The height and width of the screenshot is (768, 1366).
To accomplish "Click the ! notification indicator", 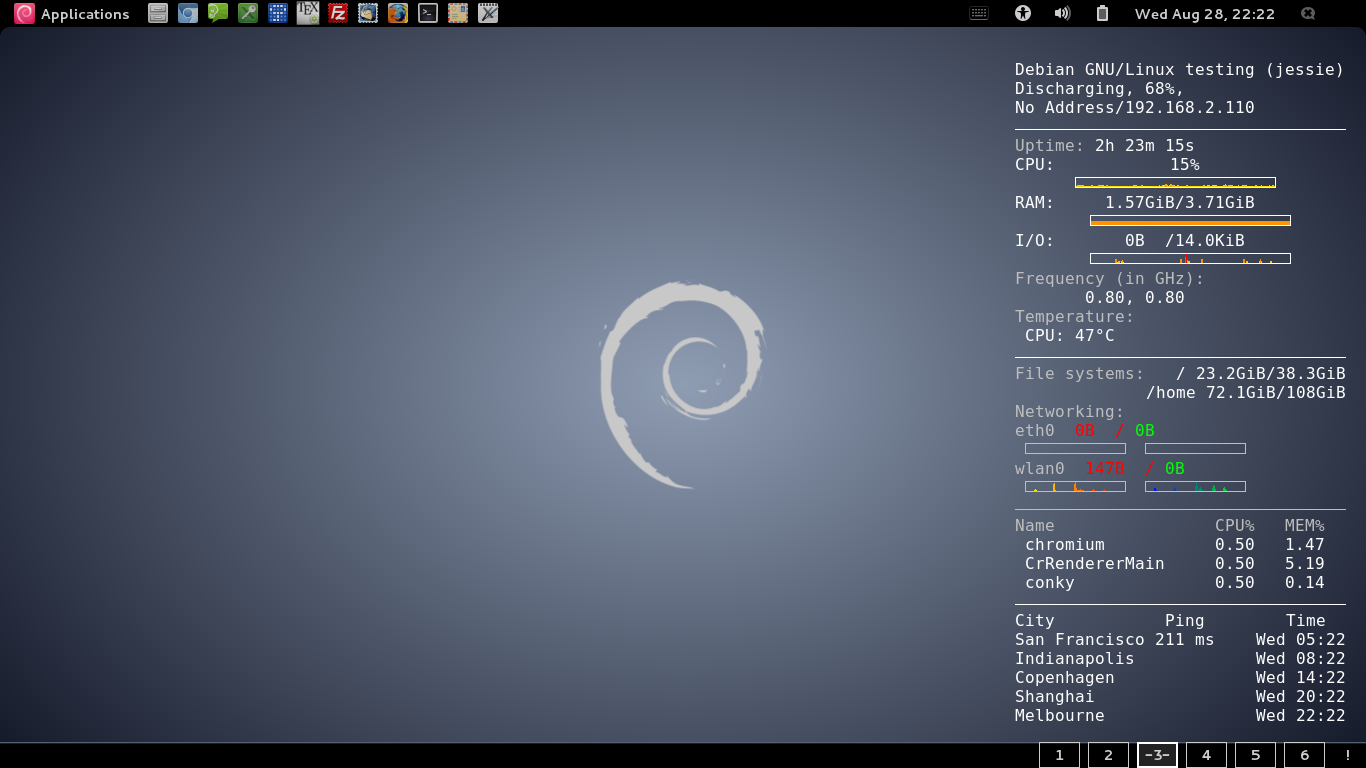I will pyautogui.click(x=1347, y=755).
